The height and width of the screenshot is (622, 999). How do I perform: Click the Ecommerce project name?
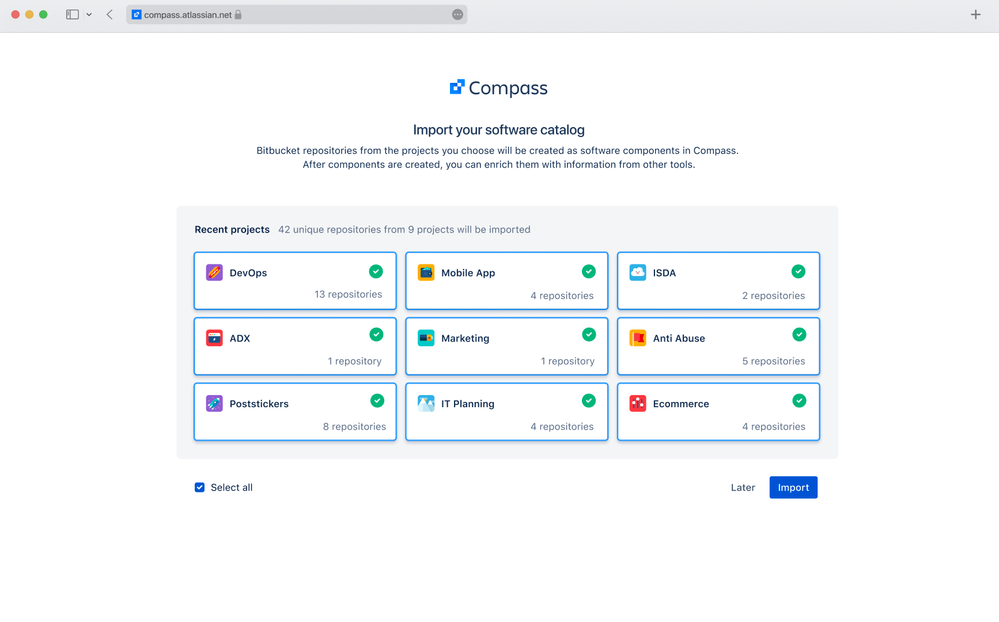[680, 404]
